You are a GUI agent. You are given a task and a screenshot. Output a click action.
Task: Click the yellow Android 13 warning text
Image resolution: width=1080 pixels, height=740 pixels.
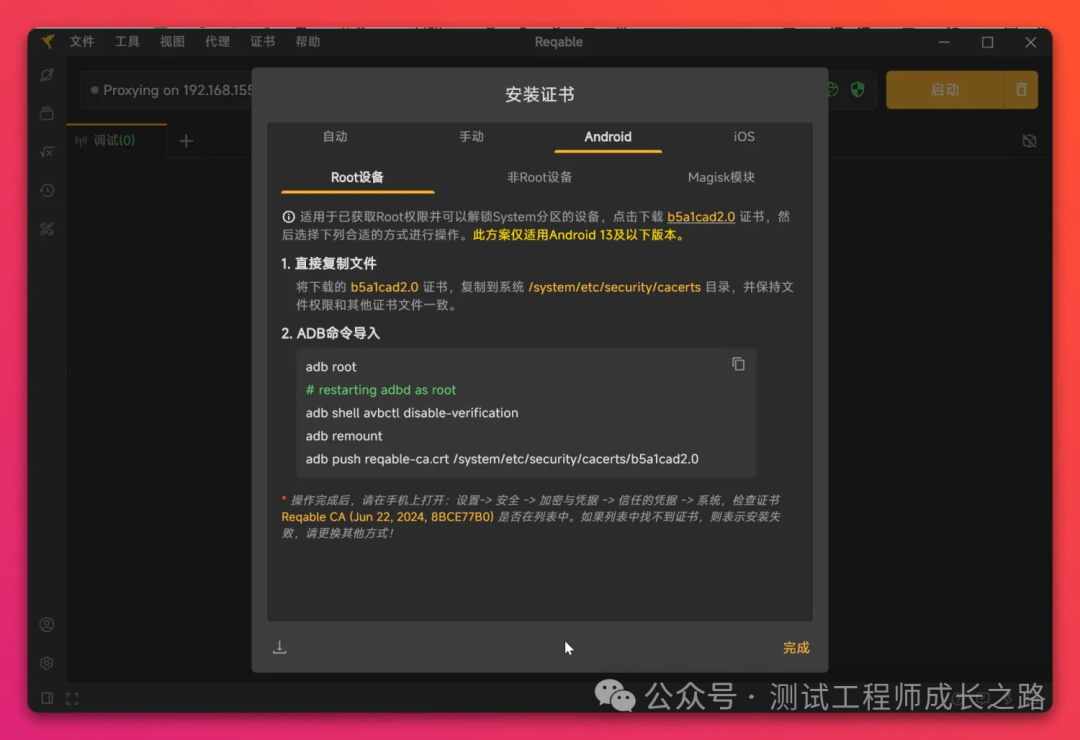click(579, 235)
